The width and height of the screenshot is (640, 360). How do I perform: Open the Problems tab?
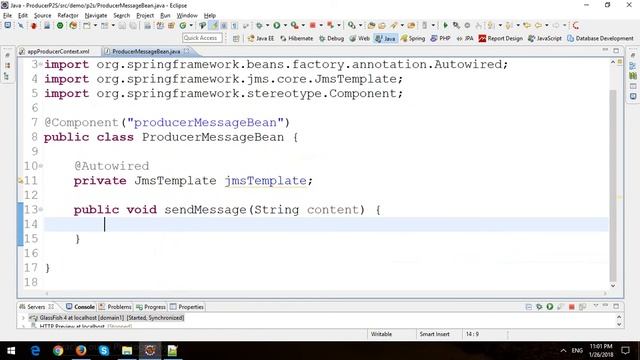[116, 307]
